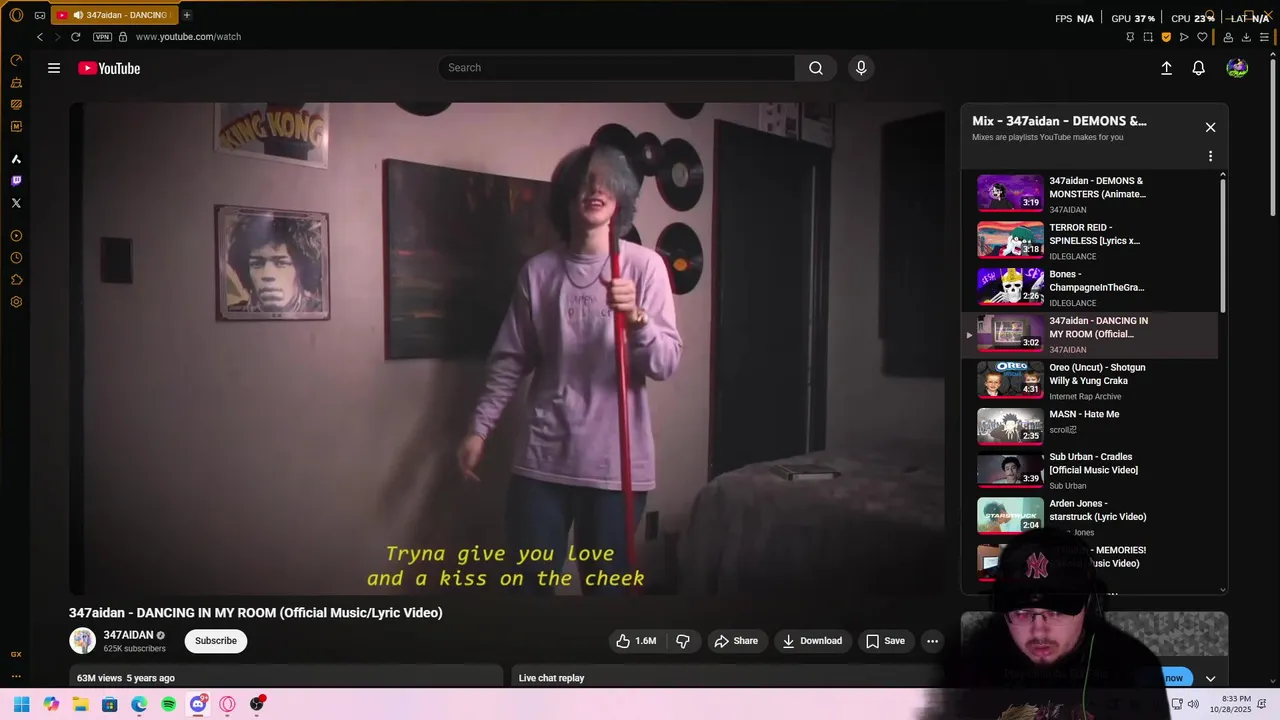
Task: Play Oreo (Uncut) - Shotgun Willy video
Action: point(1091,381)
